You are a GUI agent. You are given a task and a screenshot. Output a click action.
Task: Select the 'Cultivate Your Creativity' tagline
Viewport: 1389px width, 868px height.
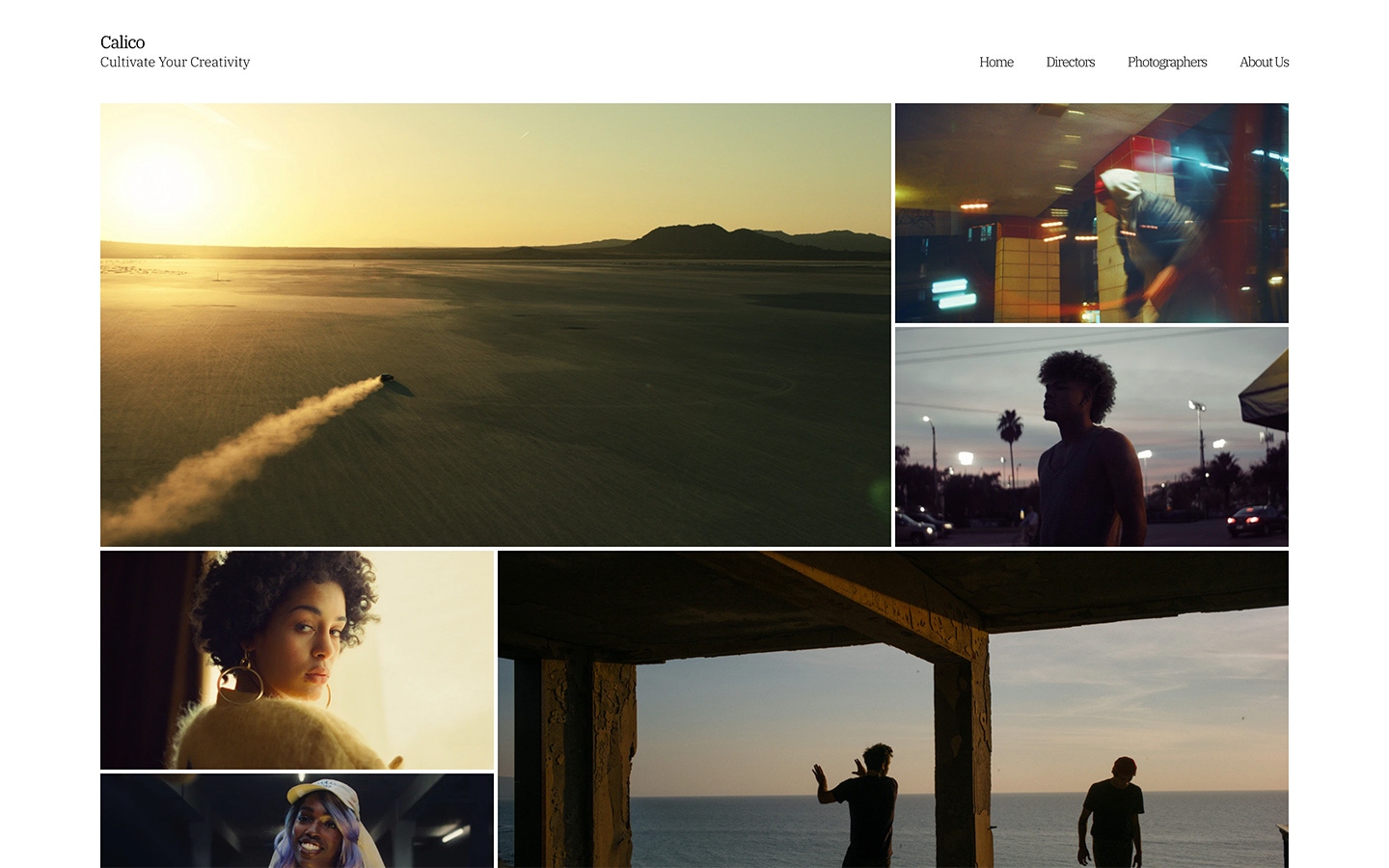175,62
